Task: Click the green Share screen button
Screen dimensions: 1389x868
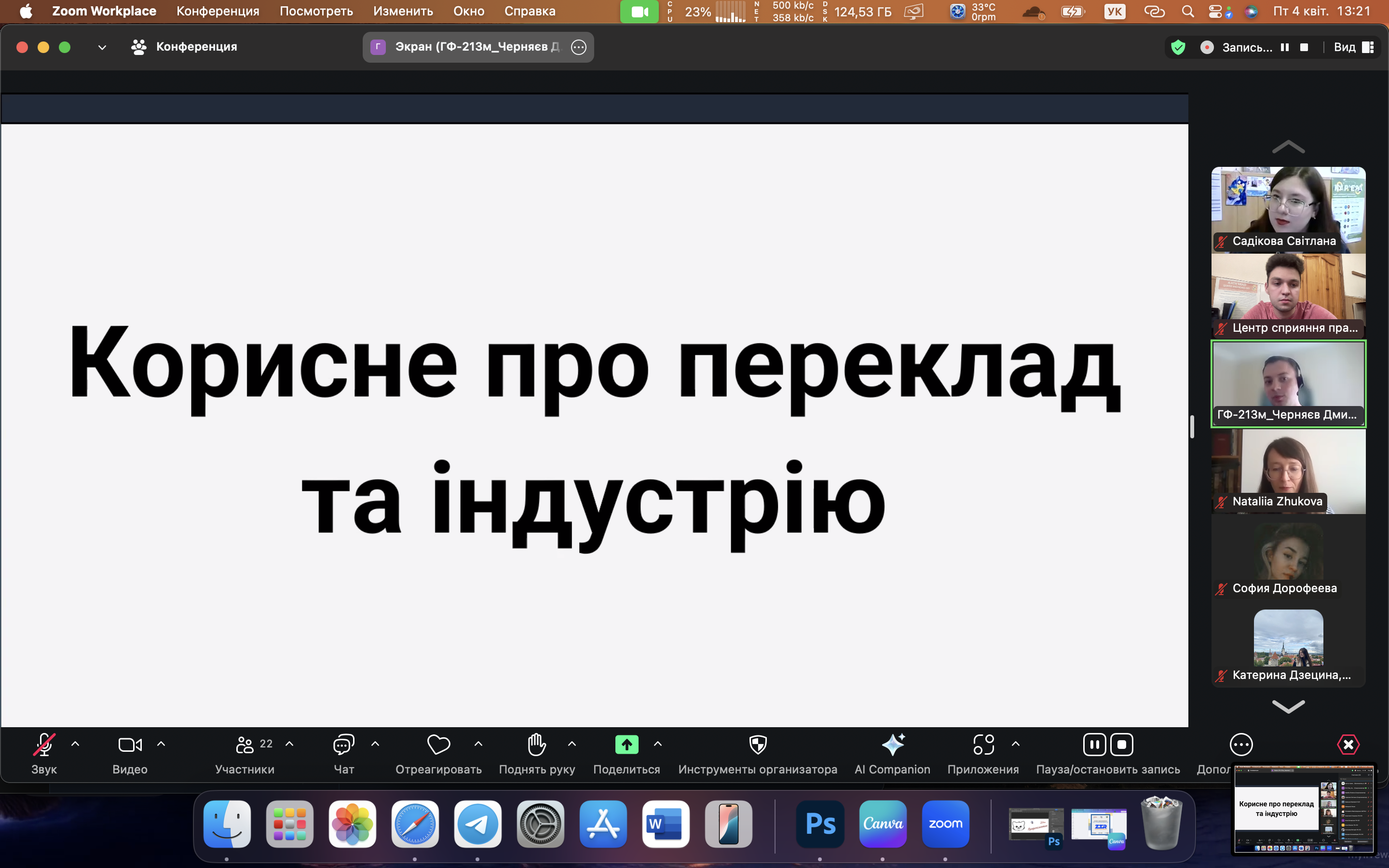Action: tap(626, 745)
